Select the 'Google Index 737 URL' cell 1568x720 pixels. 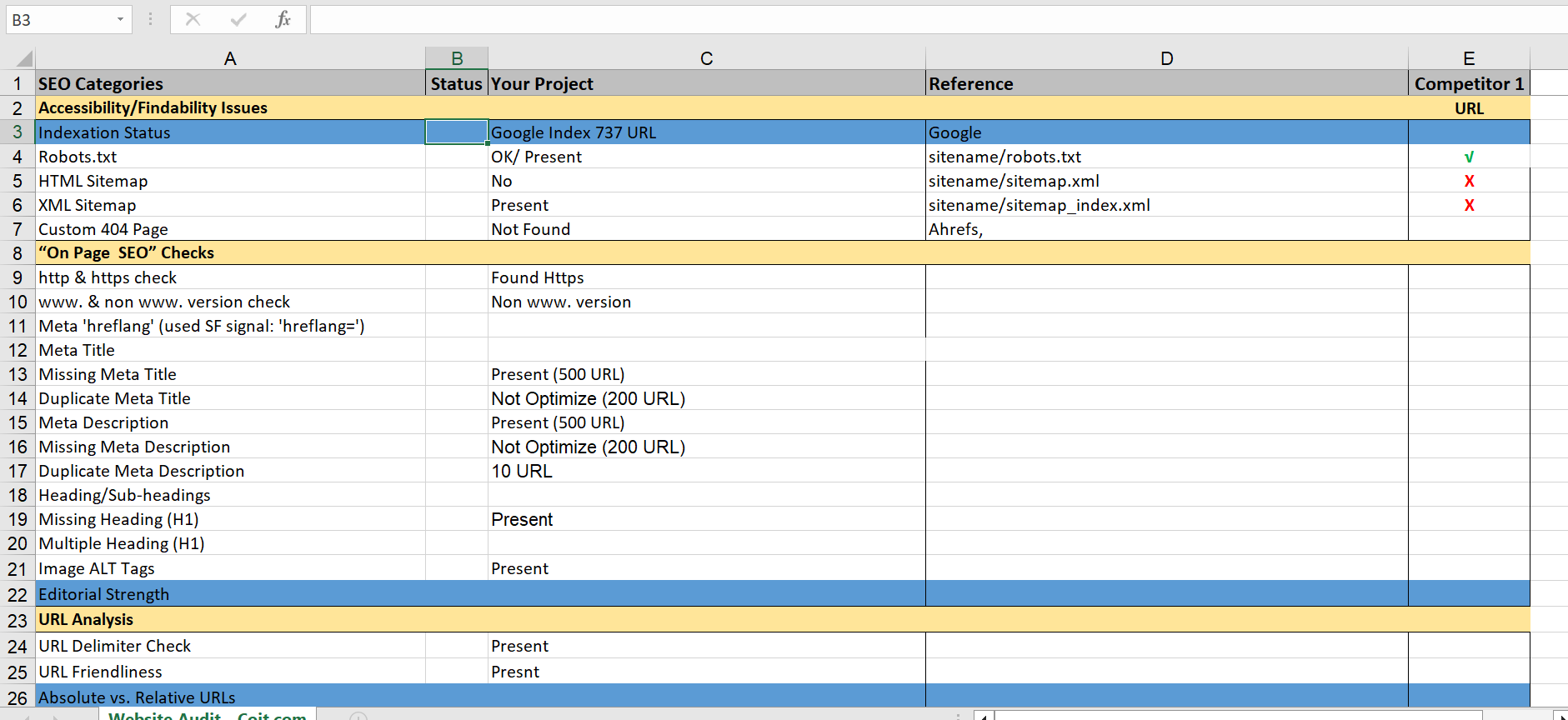pyautogui.click(x=705, y=132)
